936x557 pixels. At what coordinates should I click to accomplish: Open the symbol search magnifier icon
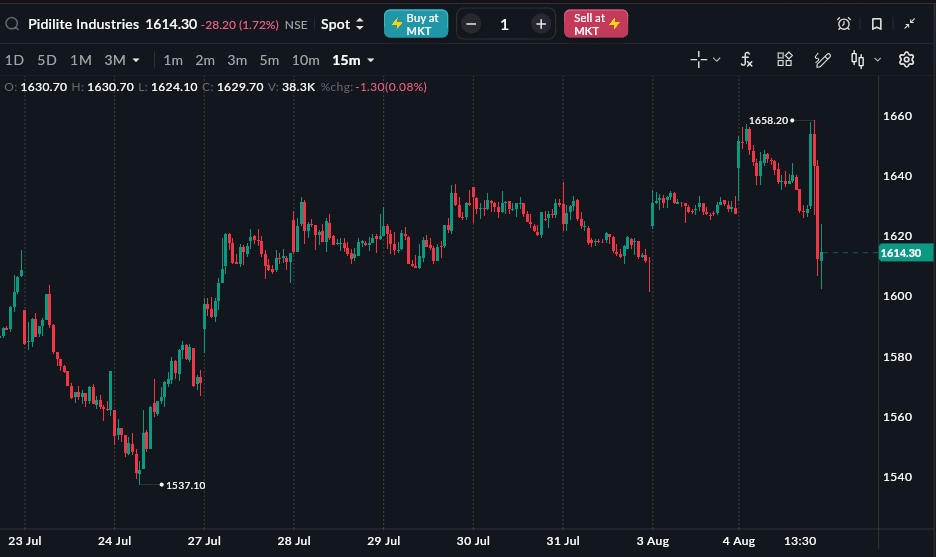point(12,24)
